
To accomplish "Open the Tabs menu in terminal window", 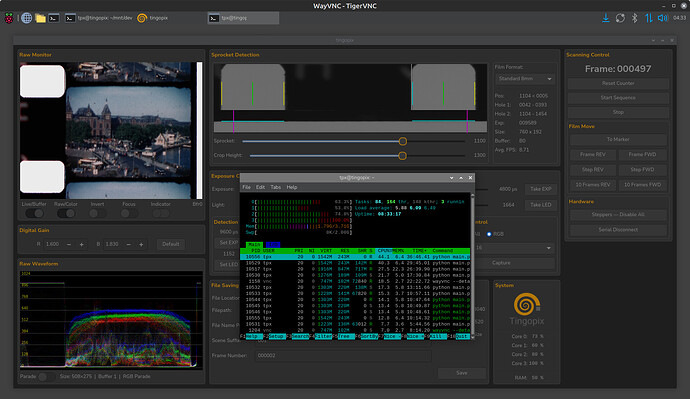I will pos(275,187).
